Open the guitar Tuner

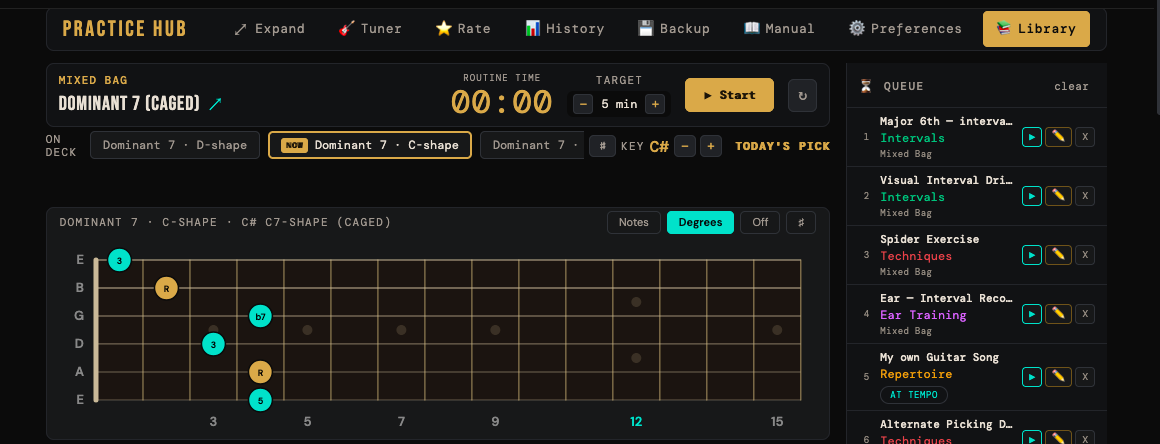tap(370, 29)
